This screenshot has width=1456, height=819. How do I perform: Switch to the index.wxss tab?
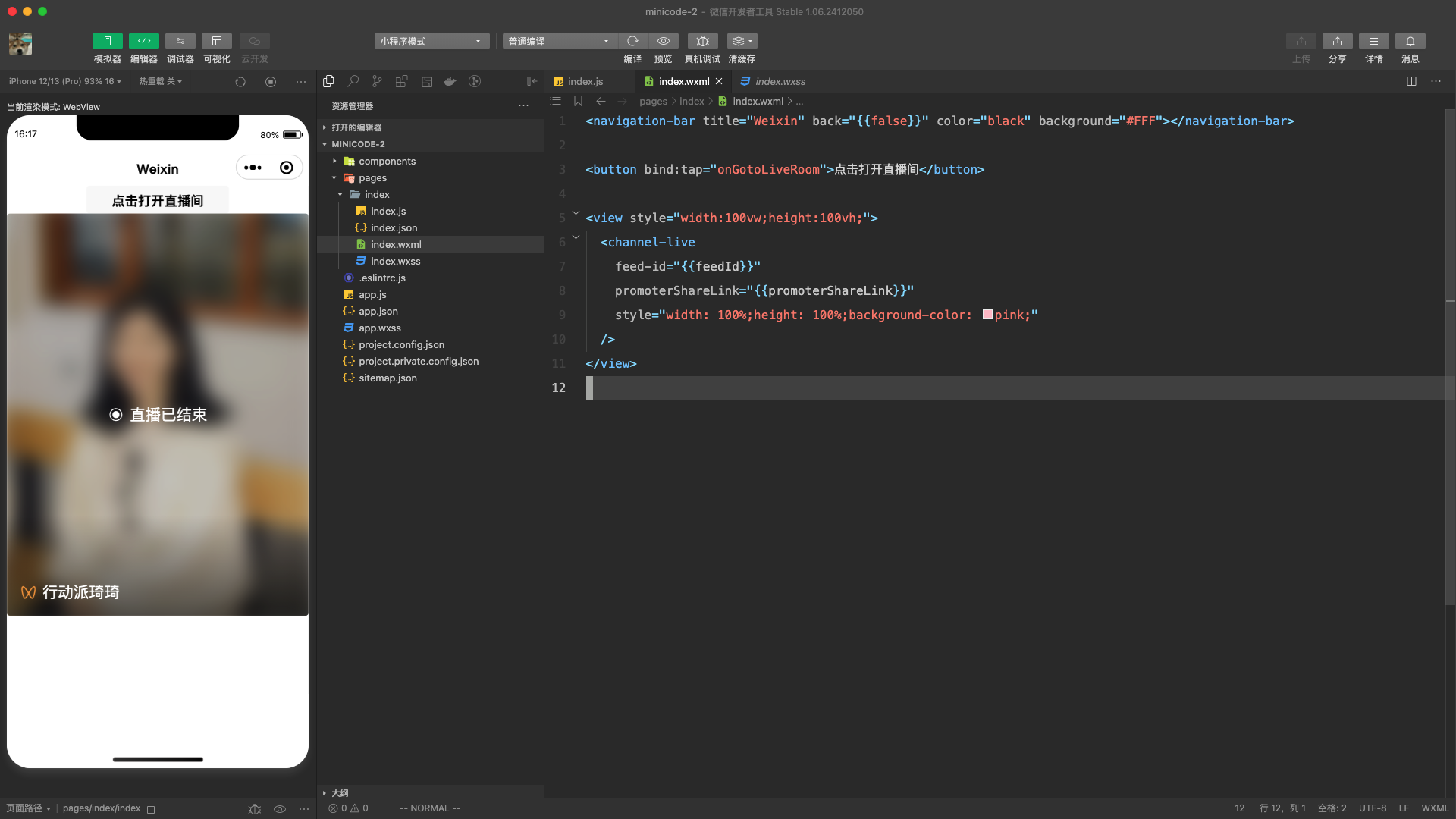pyautogui.click(x=780, y=81)
